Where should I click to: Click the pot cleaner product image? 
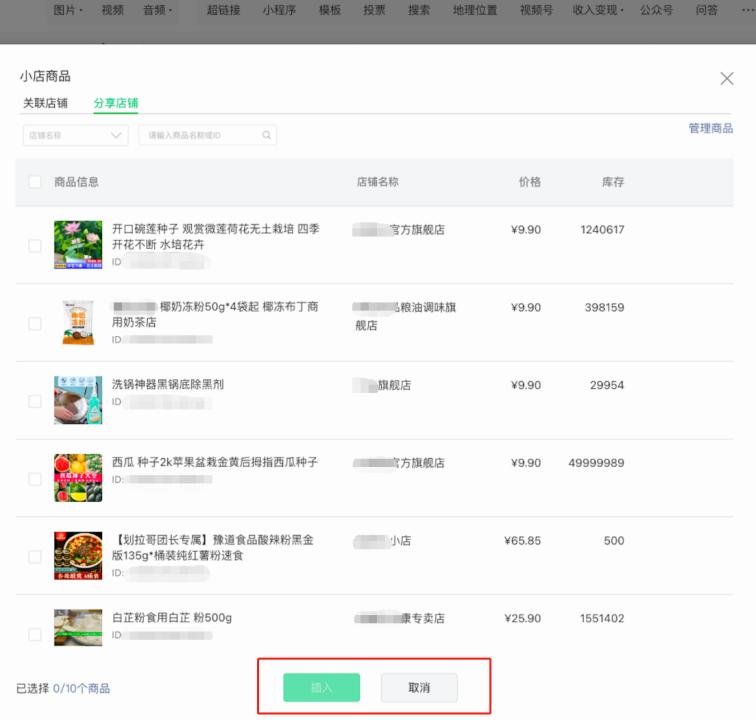pyautogui.click(x=78, y=400)
